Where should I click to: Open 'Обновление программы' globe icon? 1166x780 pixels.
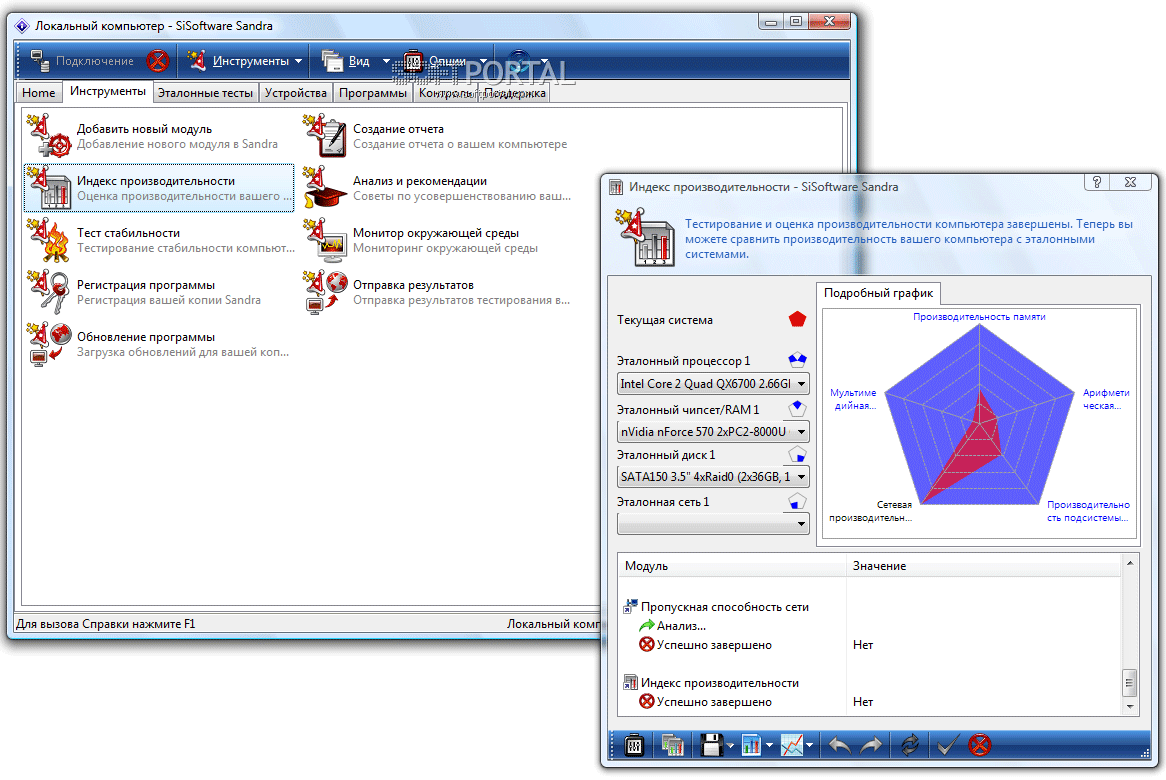(50, 344)
